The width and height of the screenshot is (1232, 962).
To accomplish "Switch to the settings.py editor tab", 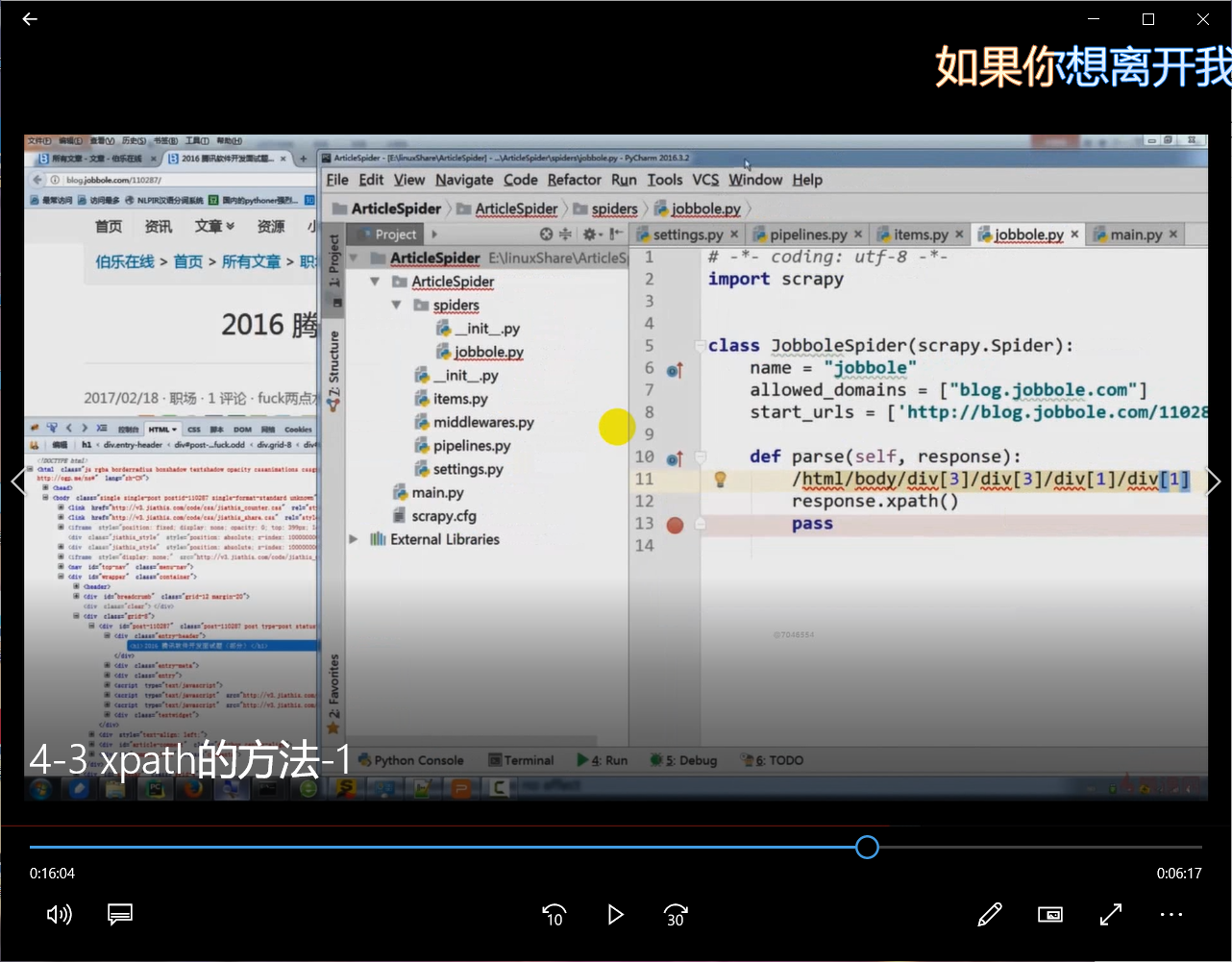I will tap(688, 234).
